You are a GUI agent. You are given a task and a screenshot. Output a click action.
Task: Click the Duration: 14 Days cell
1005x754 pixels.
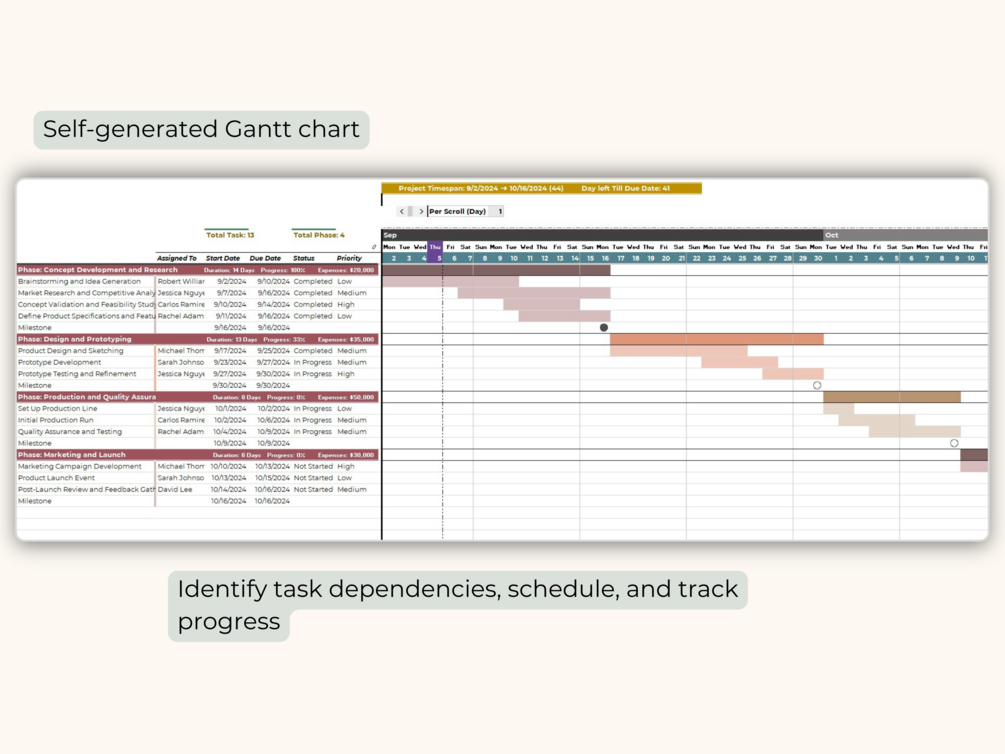(x=229, y=270)
